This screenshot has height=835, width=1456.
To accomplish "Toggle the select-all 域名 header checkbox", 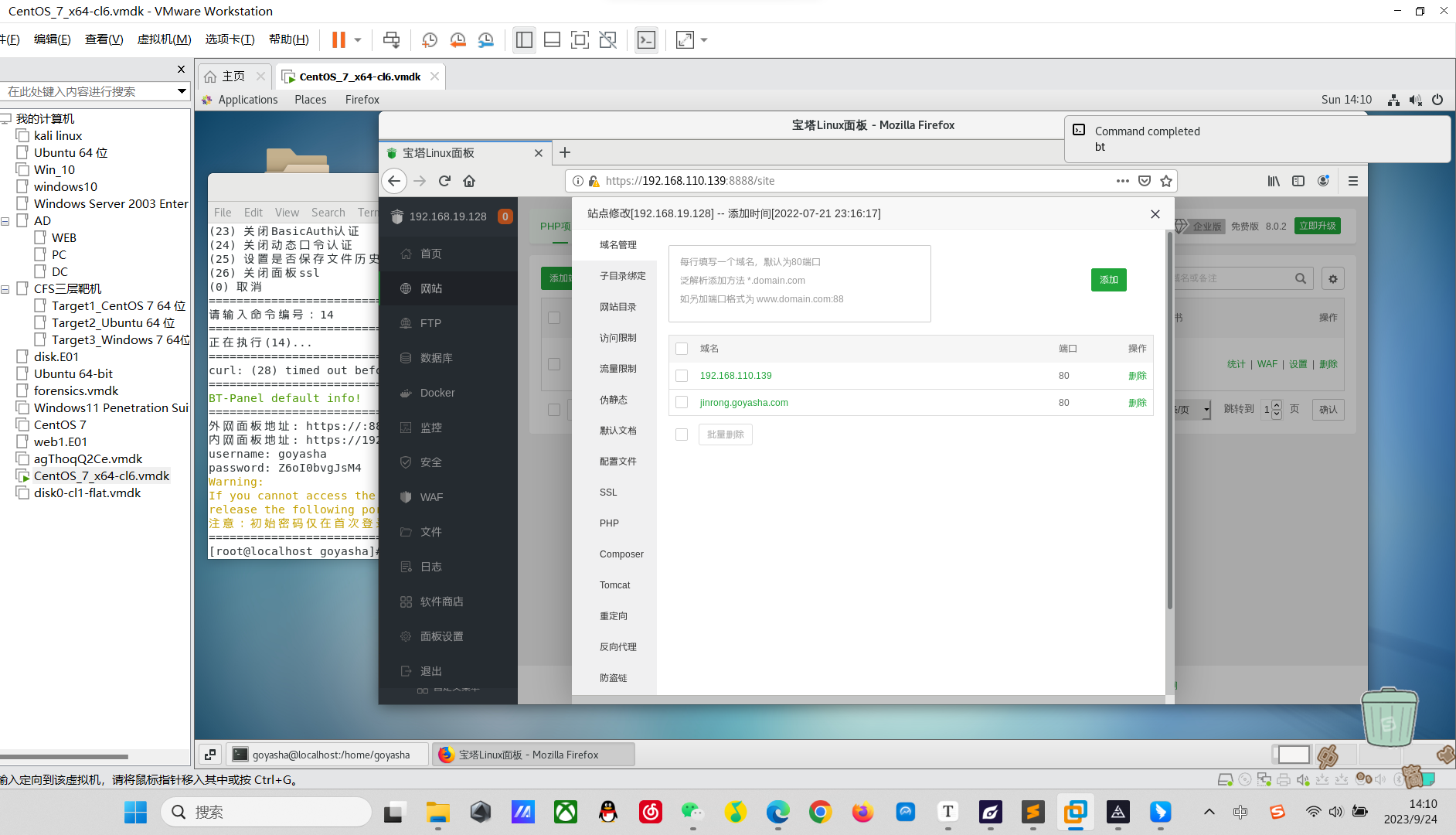I will (682, 349).
